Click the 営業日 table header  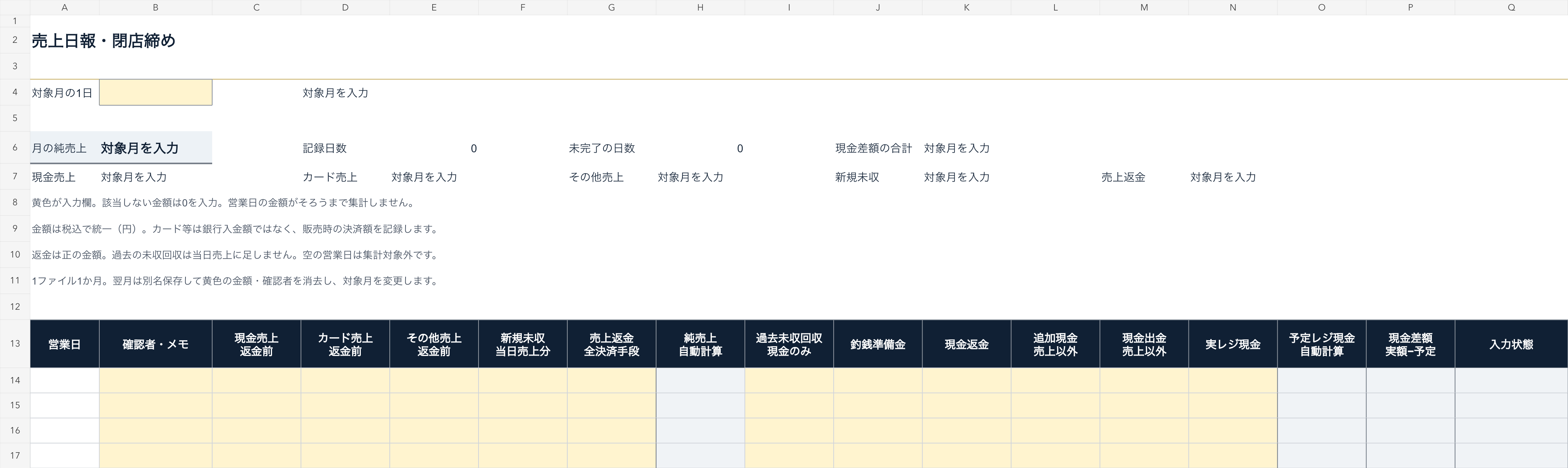tap(65, 344)
